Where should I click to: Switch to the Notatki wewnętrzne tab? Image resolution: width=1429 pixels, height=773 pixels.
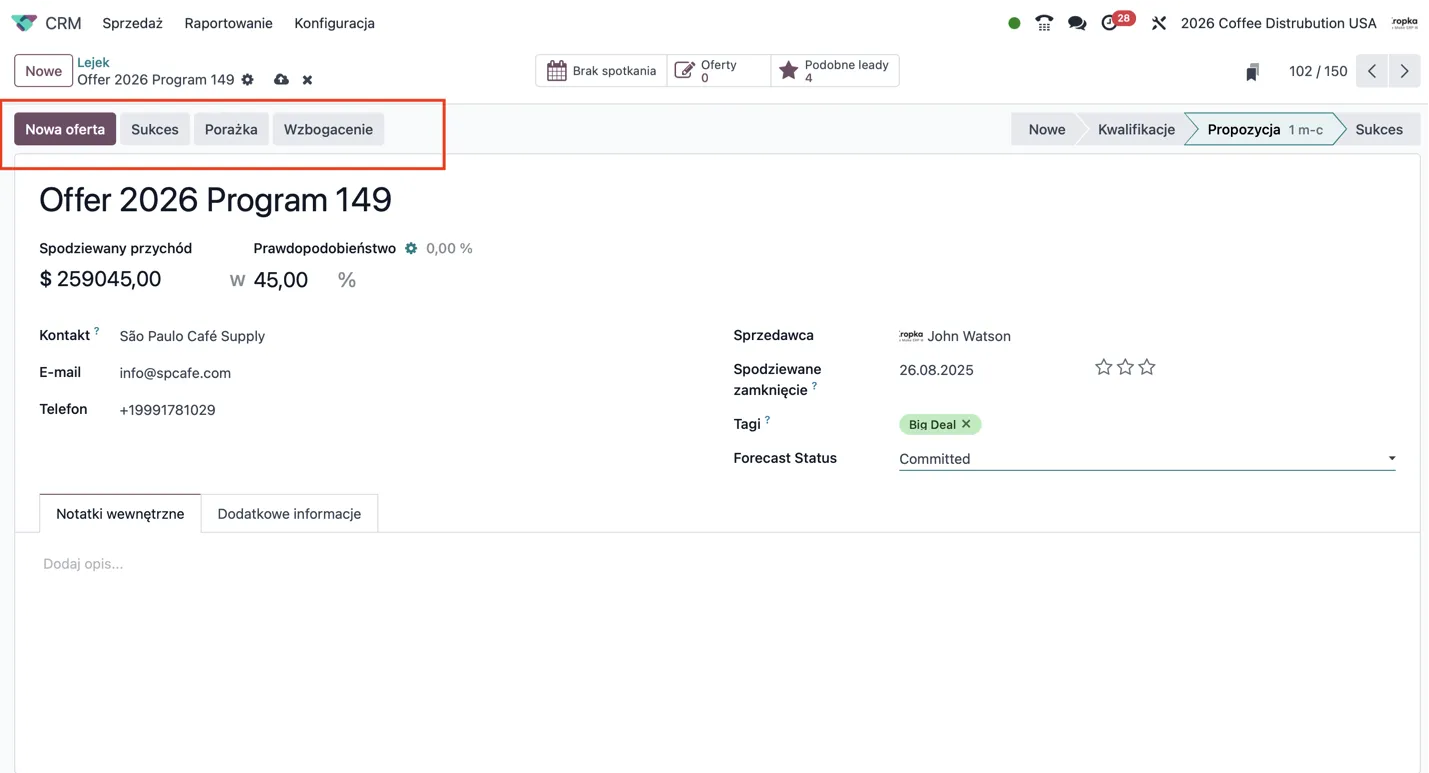(x=120, y=513)
